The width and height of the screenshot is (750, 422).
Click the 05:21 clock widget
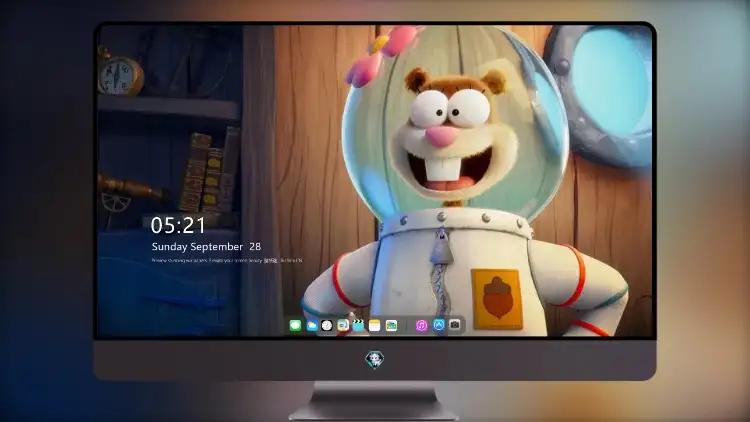pos(178,225)
